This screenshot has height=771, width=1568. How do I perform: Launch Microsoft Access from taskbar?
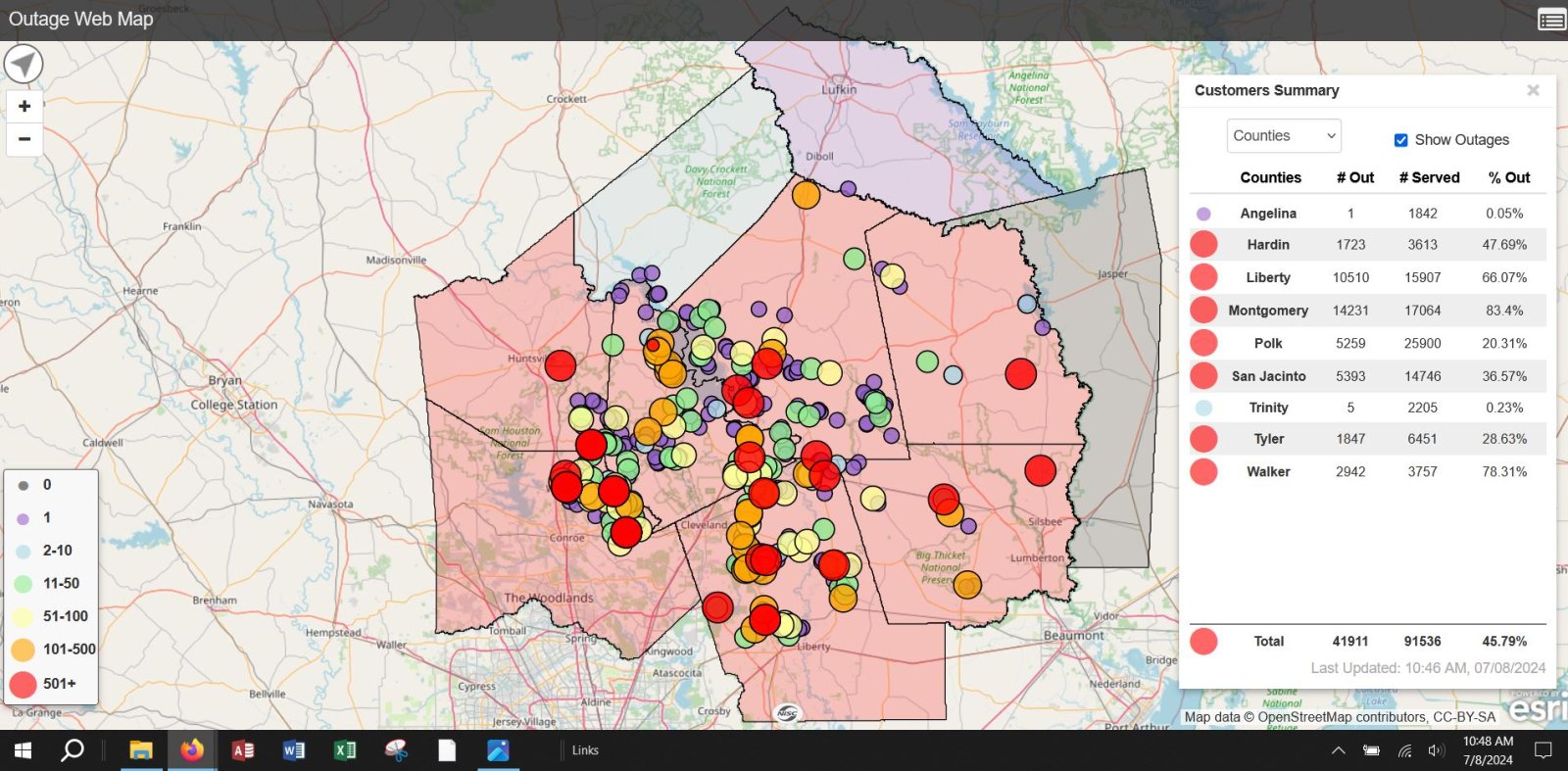pyautogui.click(x=243, y=750)
